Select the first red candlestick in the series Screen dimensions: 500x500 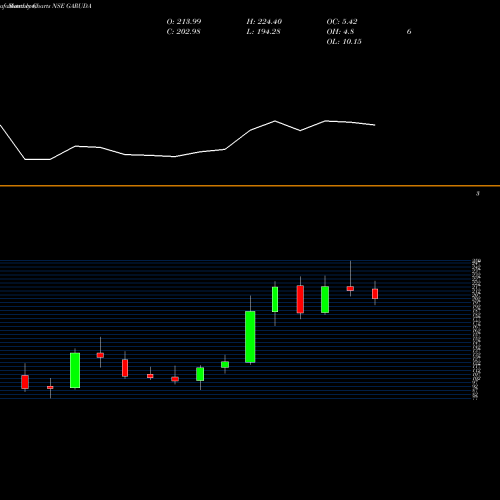click(x=25, y=382)
